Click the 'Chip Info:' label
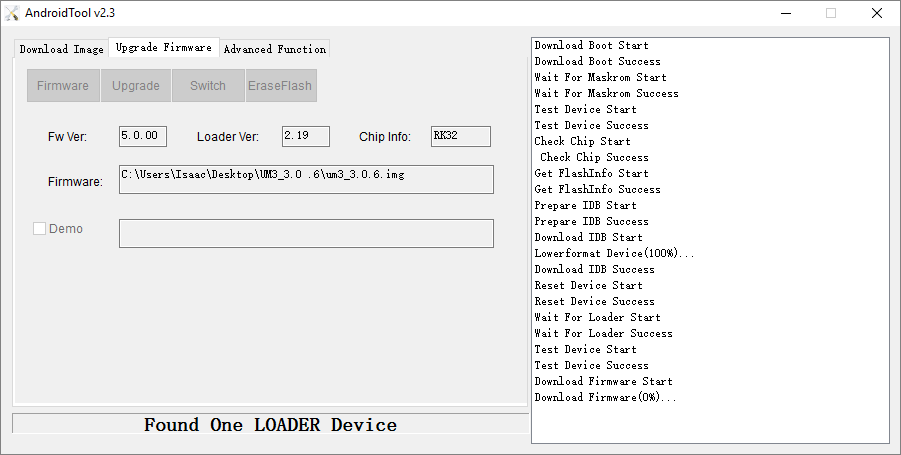 [x=385, y=137]
